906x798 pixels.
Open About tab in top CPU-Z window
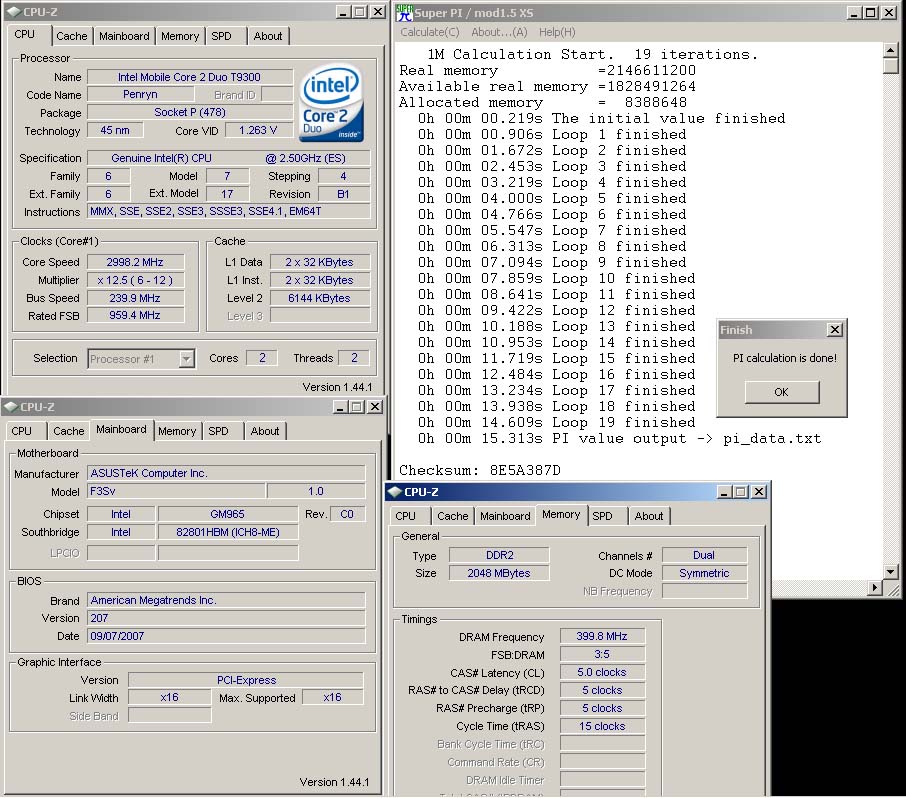pyautogui.click(x=268, y=36)
